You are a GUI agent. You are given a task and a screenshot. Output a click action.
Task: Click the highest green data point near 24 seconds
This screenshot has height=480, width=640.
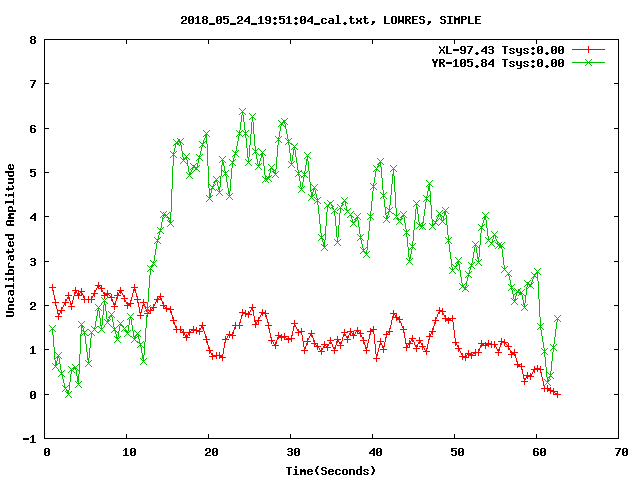[x=242, y=112]
